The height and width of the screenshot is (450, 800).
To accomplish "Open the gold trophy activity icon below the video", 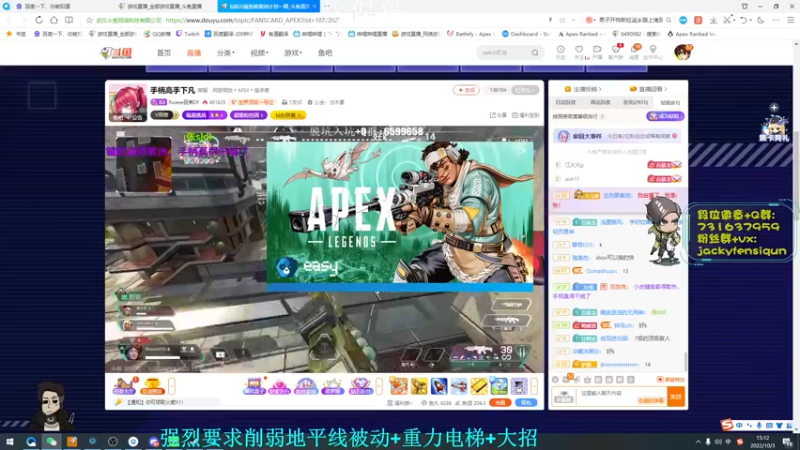I will [152, 386].
